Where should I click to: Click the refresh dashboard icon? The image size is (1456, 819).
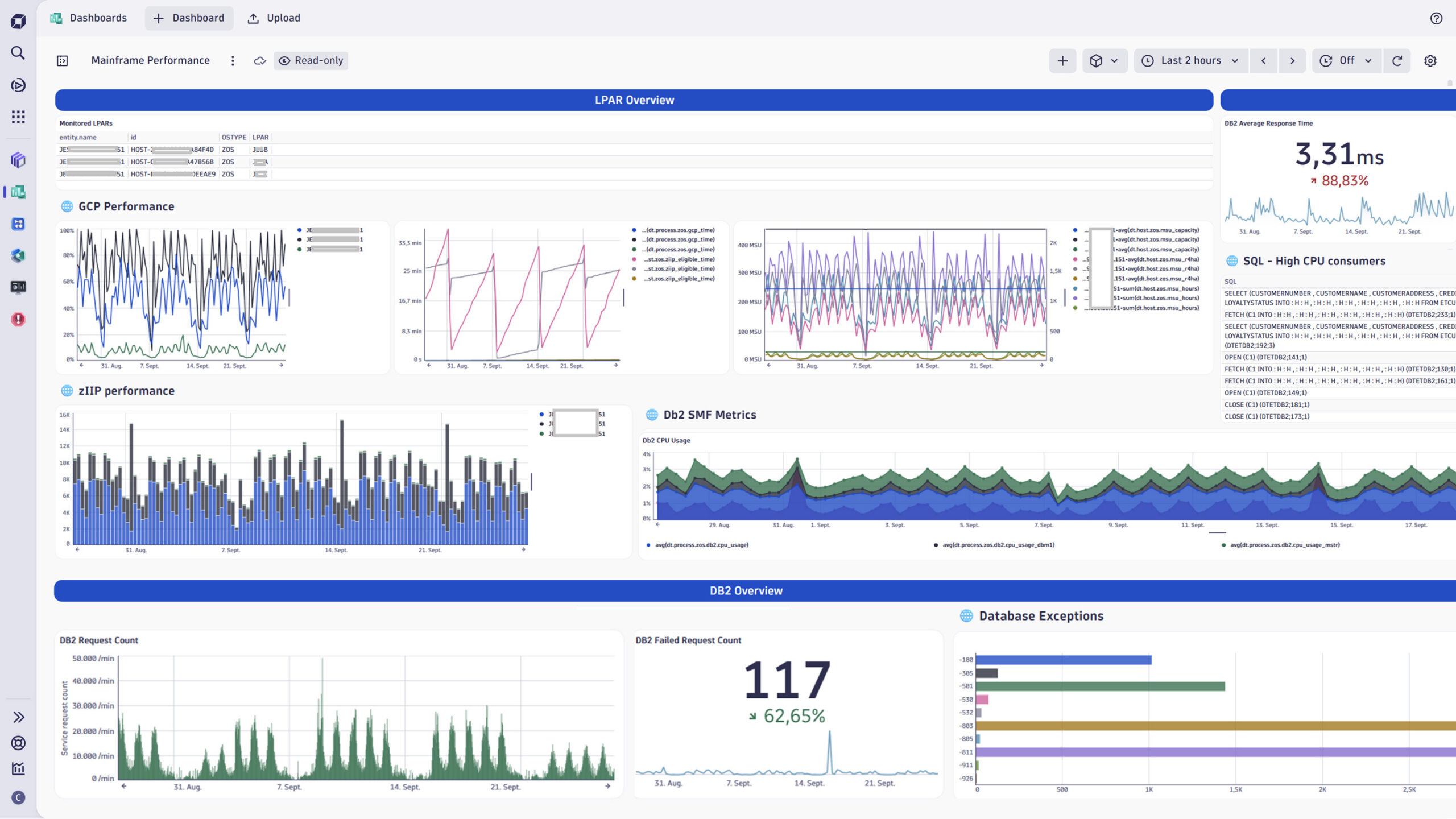(1397, 60)
